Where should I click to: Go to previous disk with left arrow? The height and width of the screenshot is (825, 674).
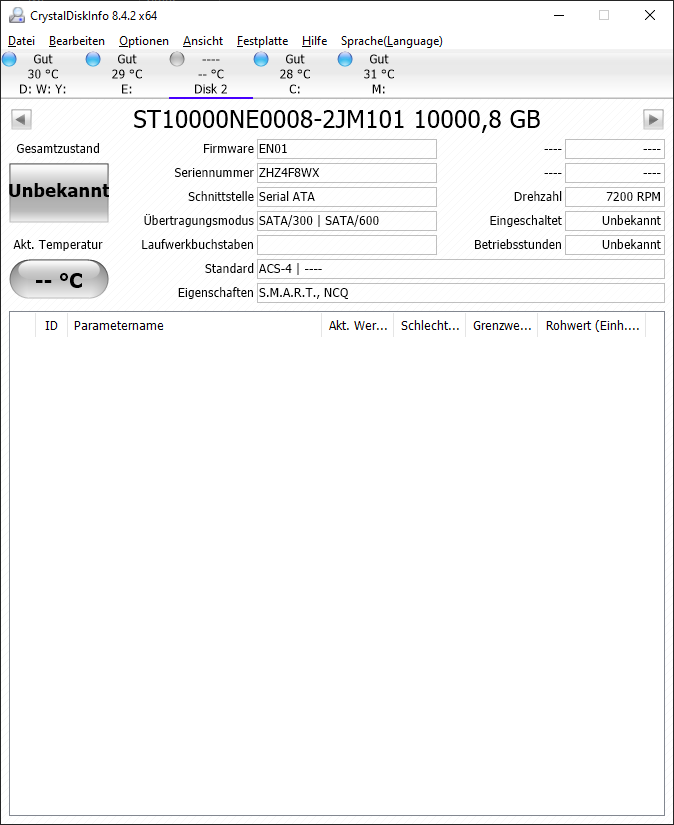coord(21,119)
